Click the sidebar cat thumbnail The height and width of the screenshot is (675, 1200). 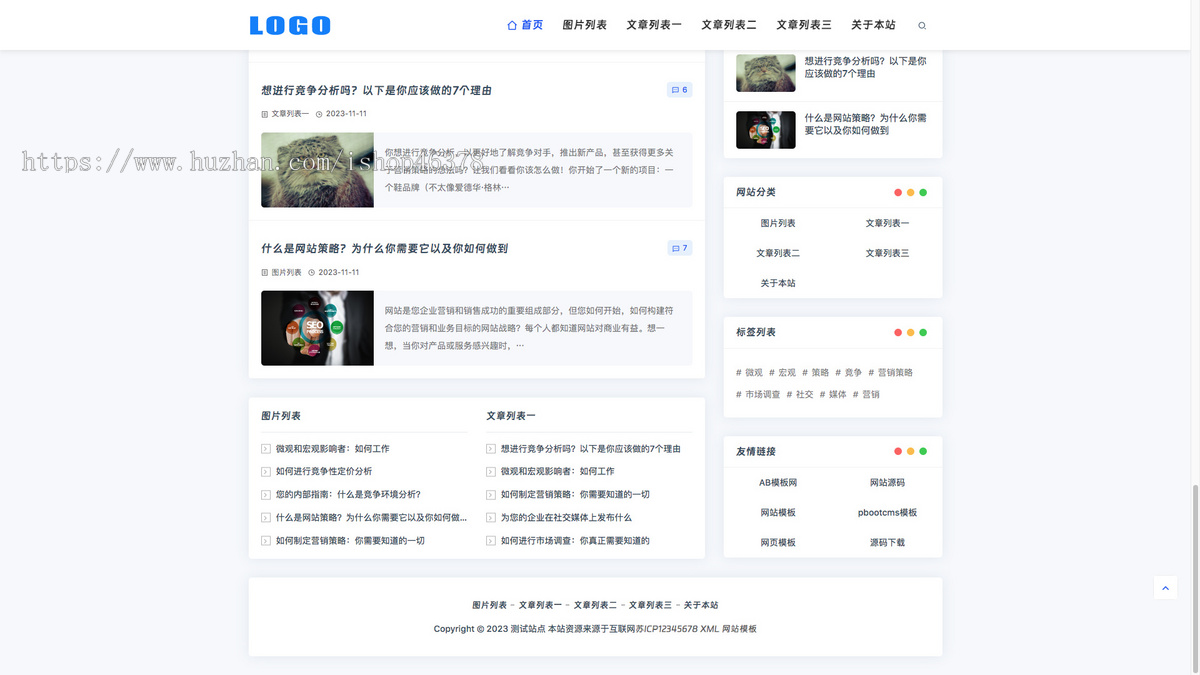click(x=766, y=73)
